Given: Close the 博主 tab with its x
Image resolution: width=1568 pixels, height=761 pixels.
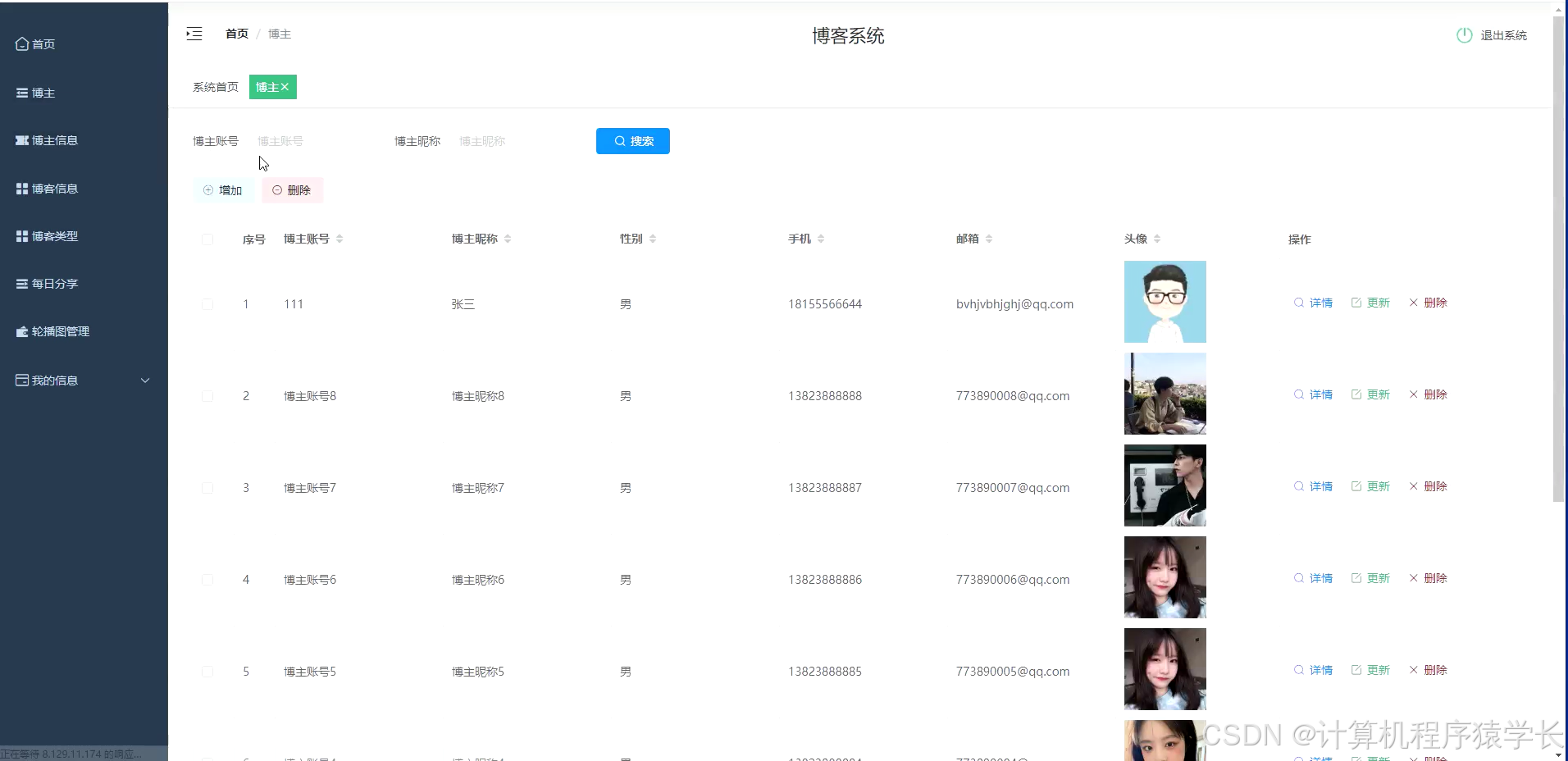Looking at the screenshot, I should coord(285,87).
